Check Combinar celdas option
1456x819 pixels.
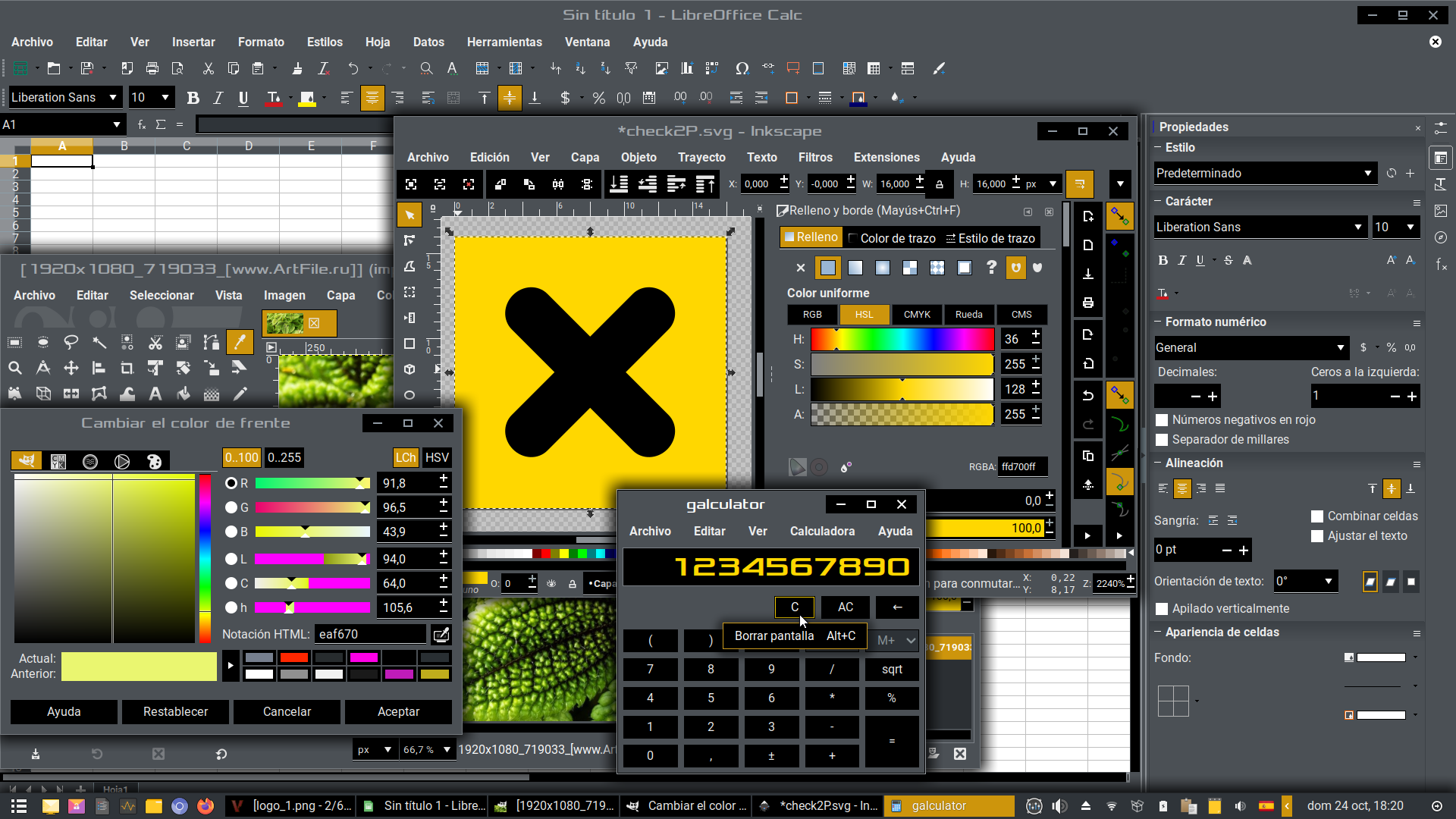[1317, 516]
